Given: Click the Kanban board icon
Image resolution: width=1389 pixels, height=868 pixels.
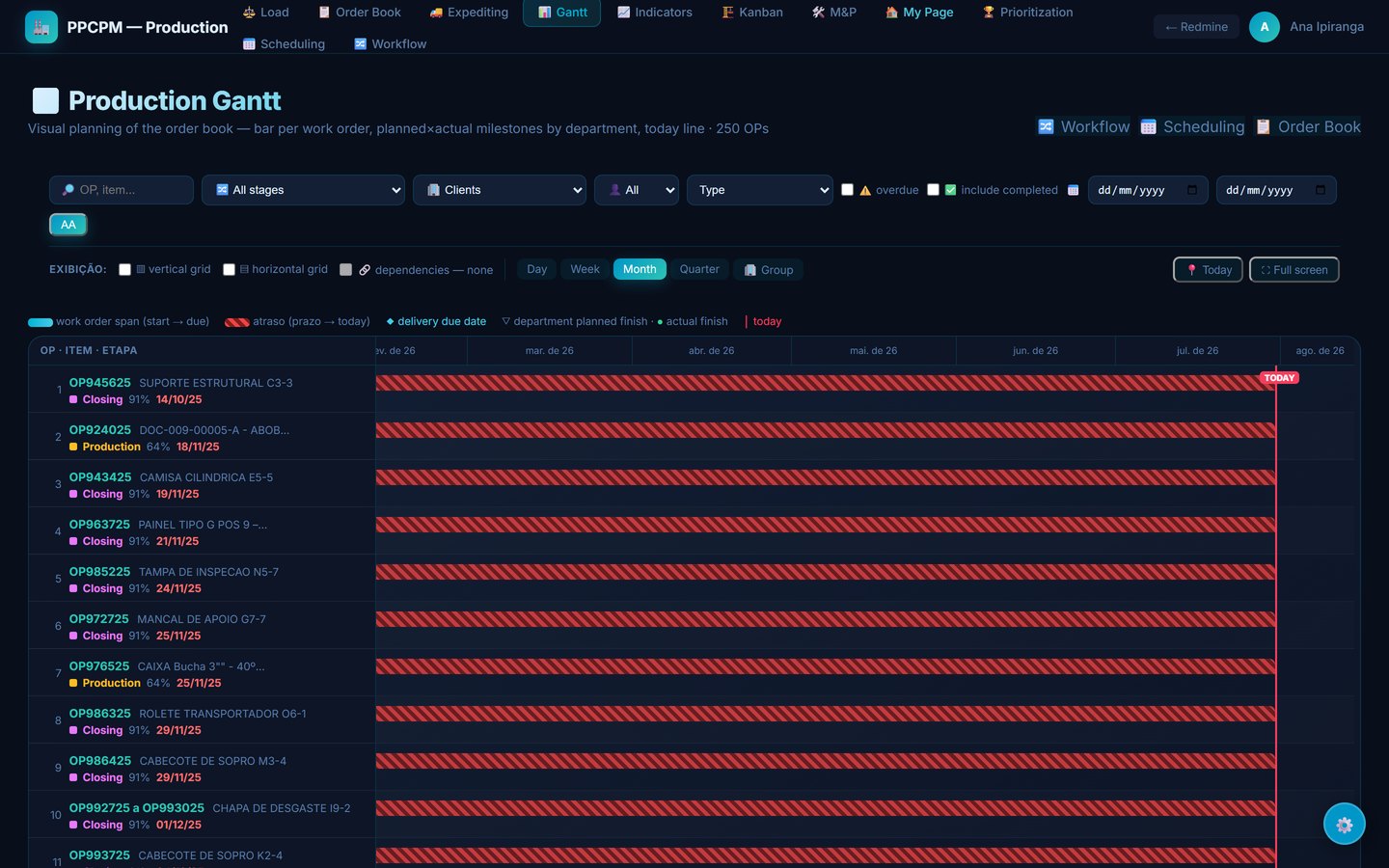Looking at the screenshot, I should point(728,13).
